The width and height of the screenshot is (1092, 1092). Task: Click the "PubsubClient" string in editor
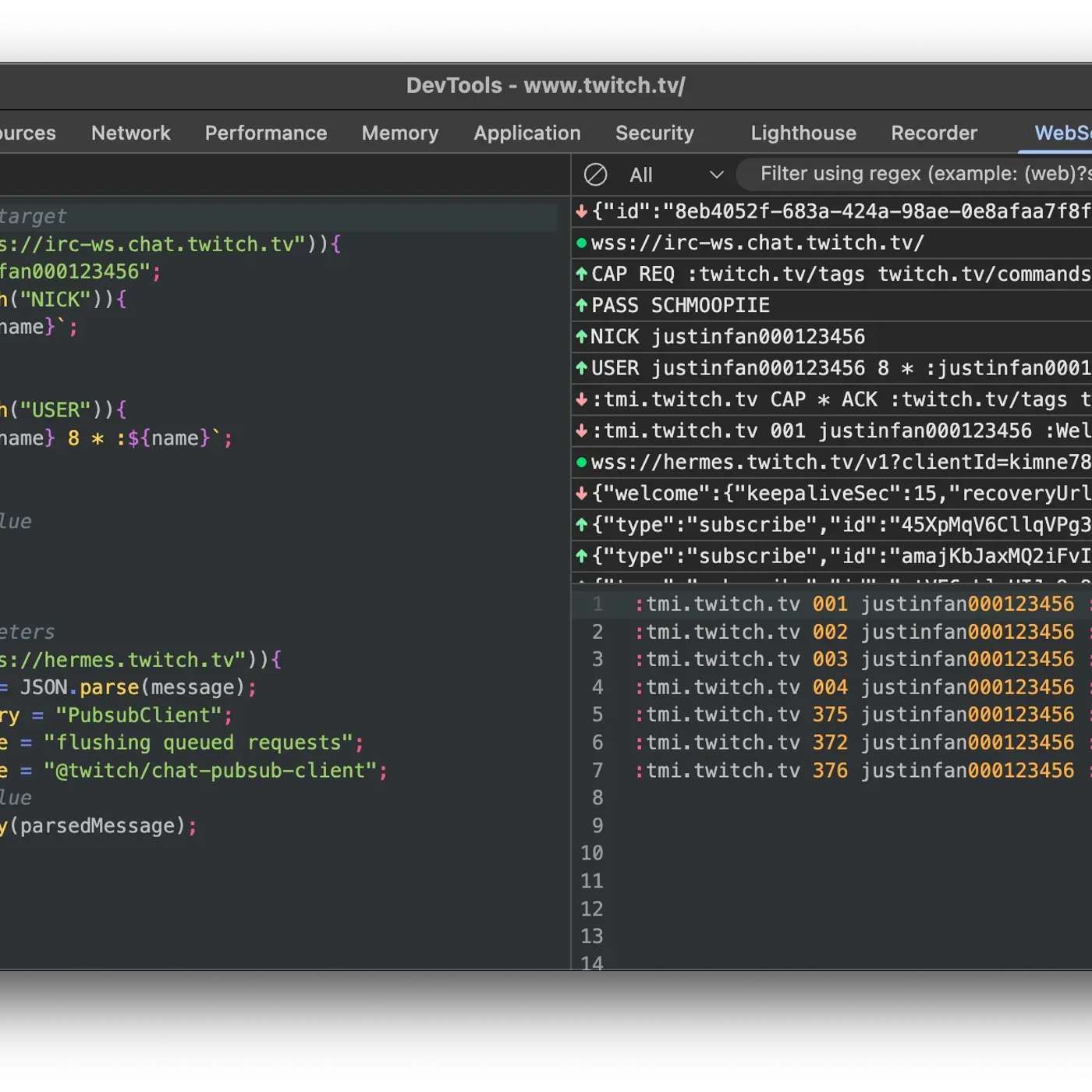point(139,716)
